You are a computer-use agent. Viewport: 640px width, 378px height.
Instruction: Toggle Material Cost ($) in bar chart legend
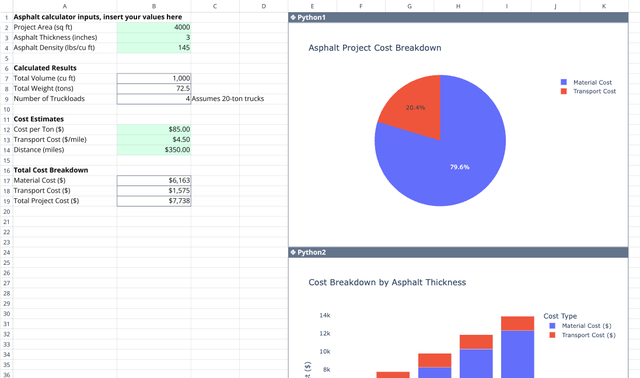[580, 326]
